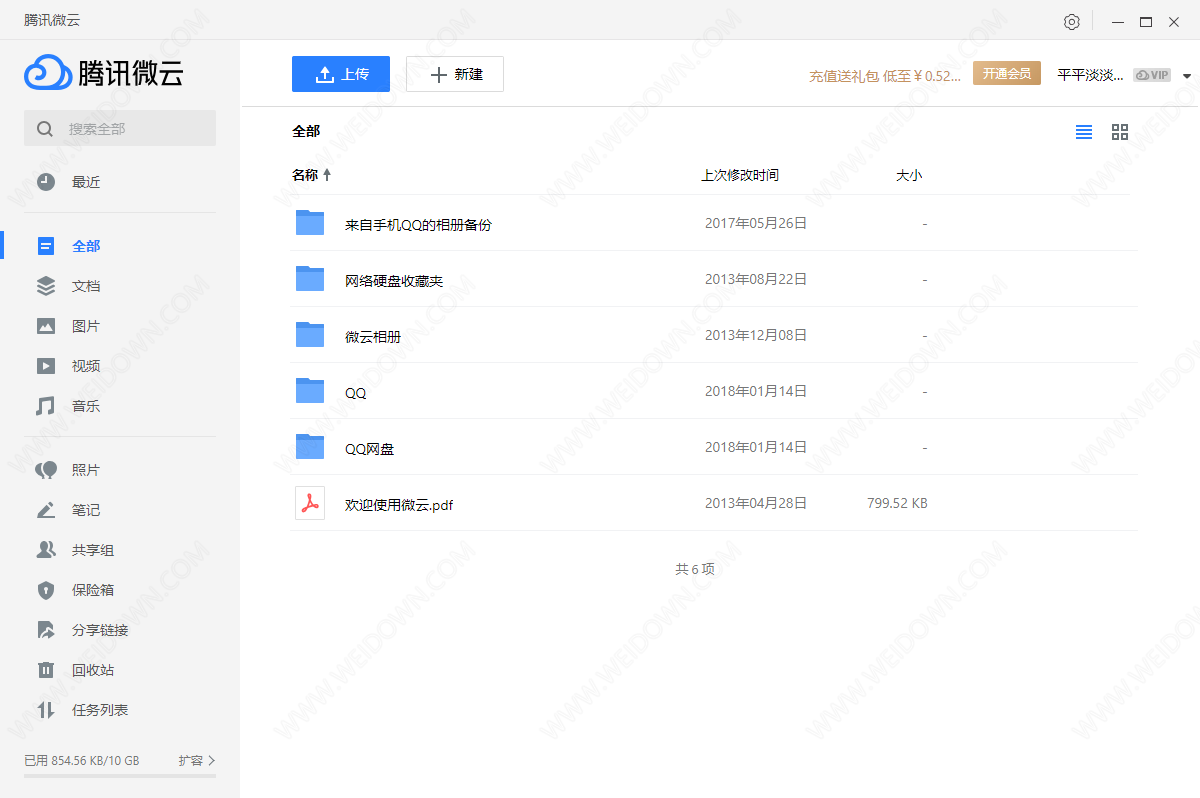
Task: Click the username 平平淡淡
Action: [1090, 75]
